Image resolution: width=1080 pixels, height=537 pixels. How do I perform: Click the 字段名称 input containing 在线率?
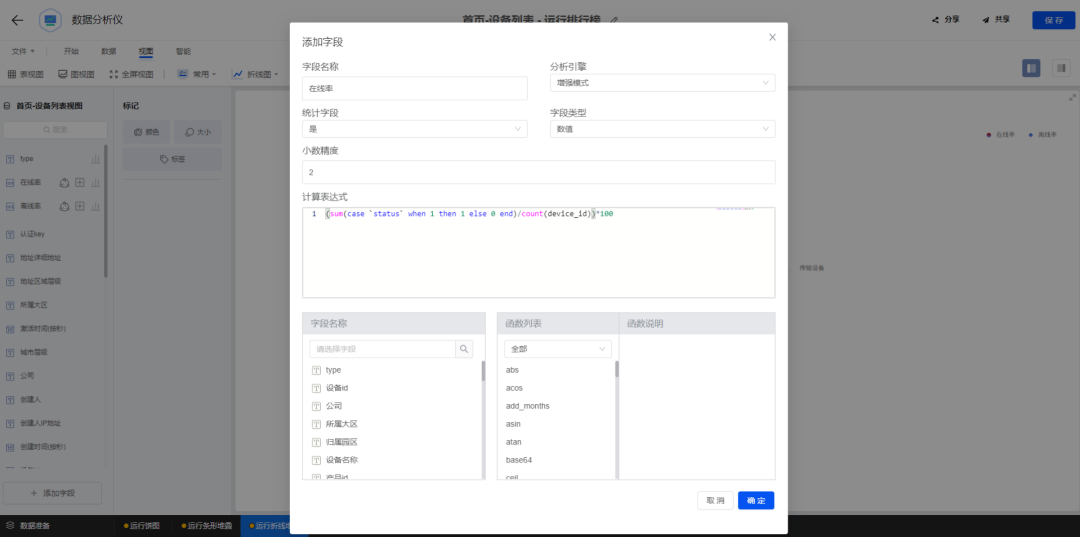click(415, 88)
